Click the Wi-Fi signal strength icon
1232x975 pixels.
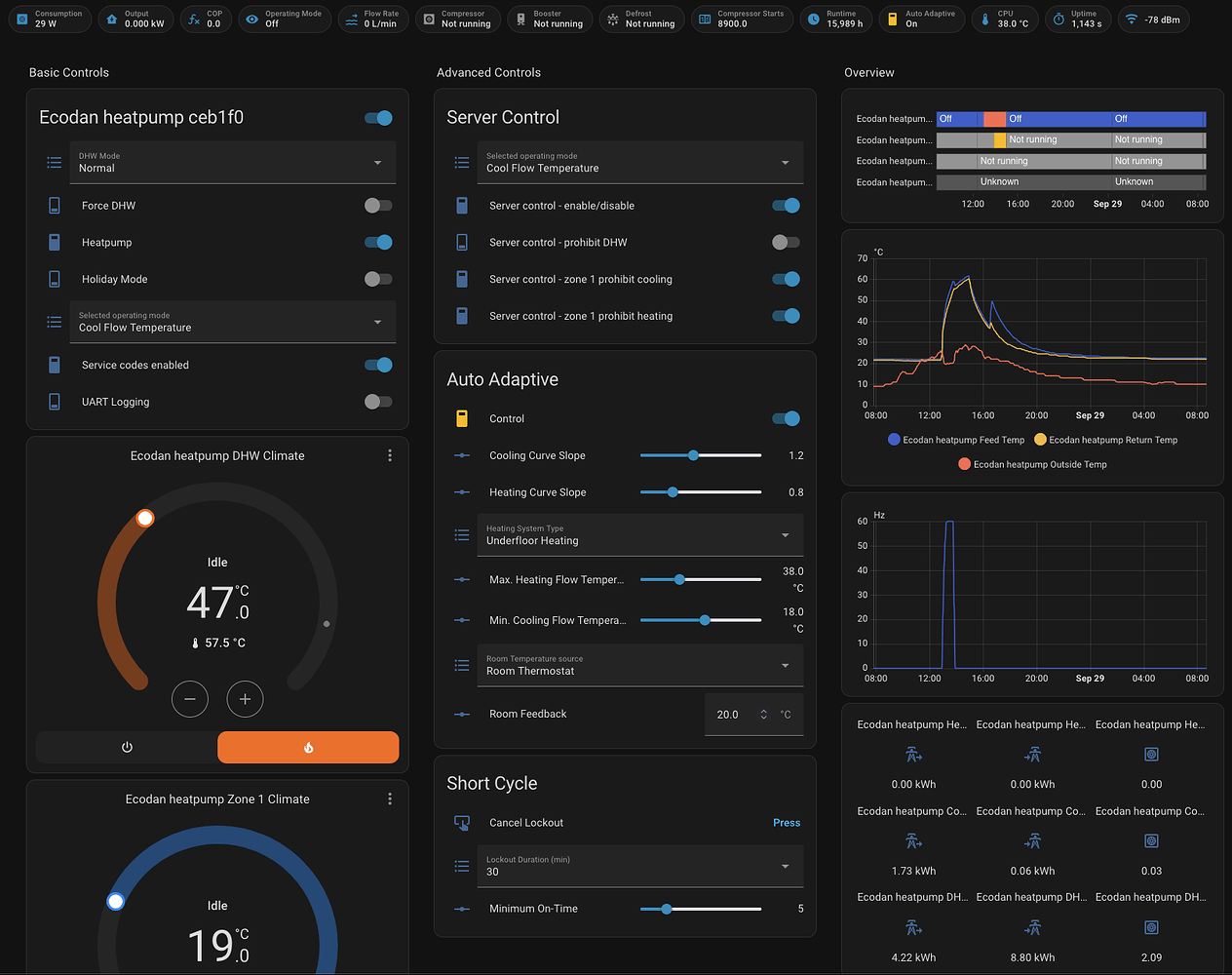tap(1131, 19)
